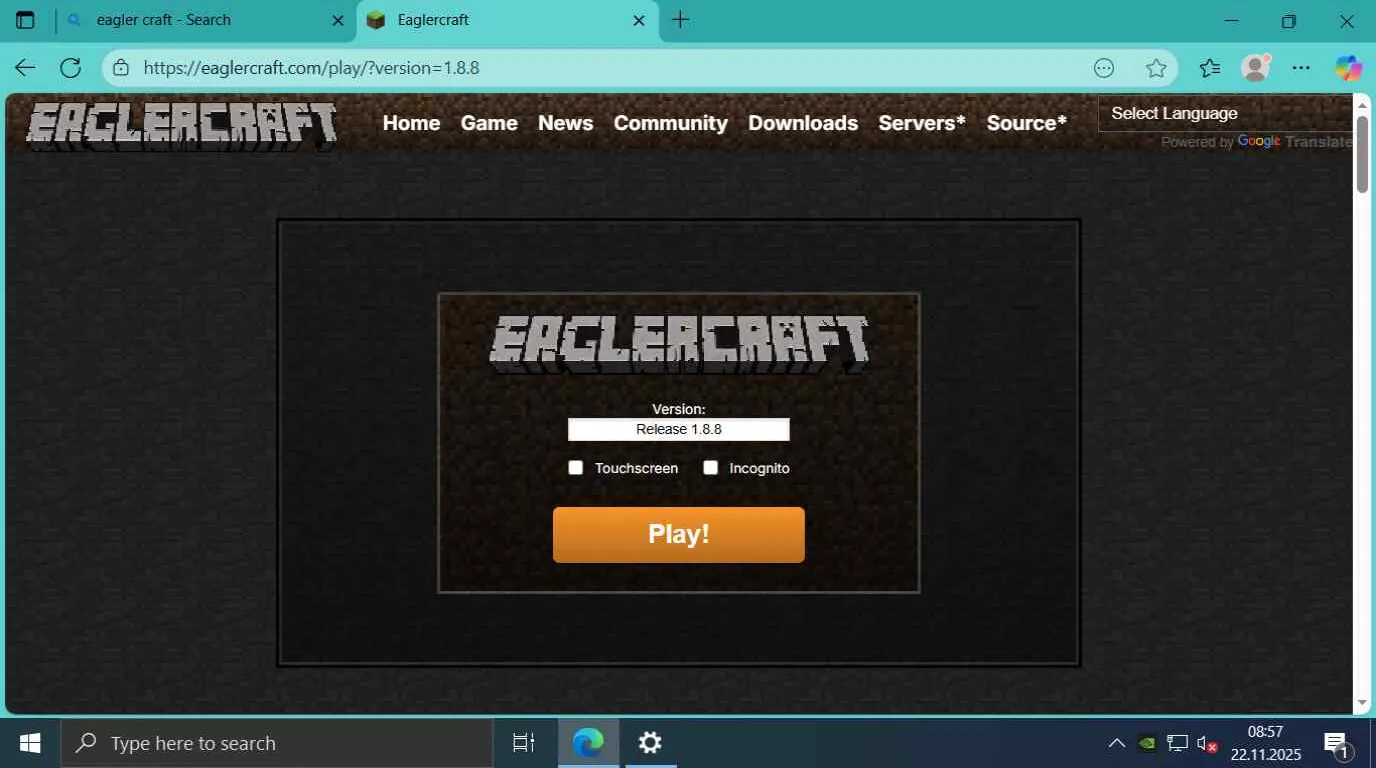This screenshot has width=1376, height=768.
Task: Go to the Home page link
Action: [x=411, y=123]
